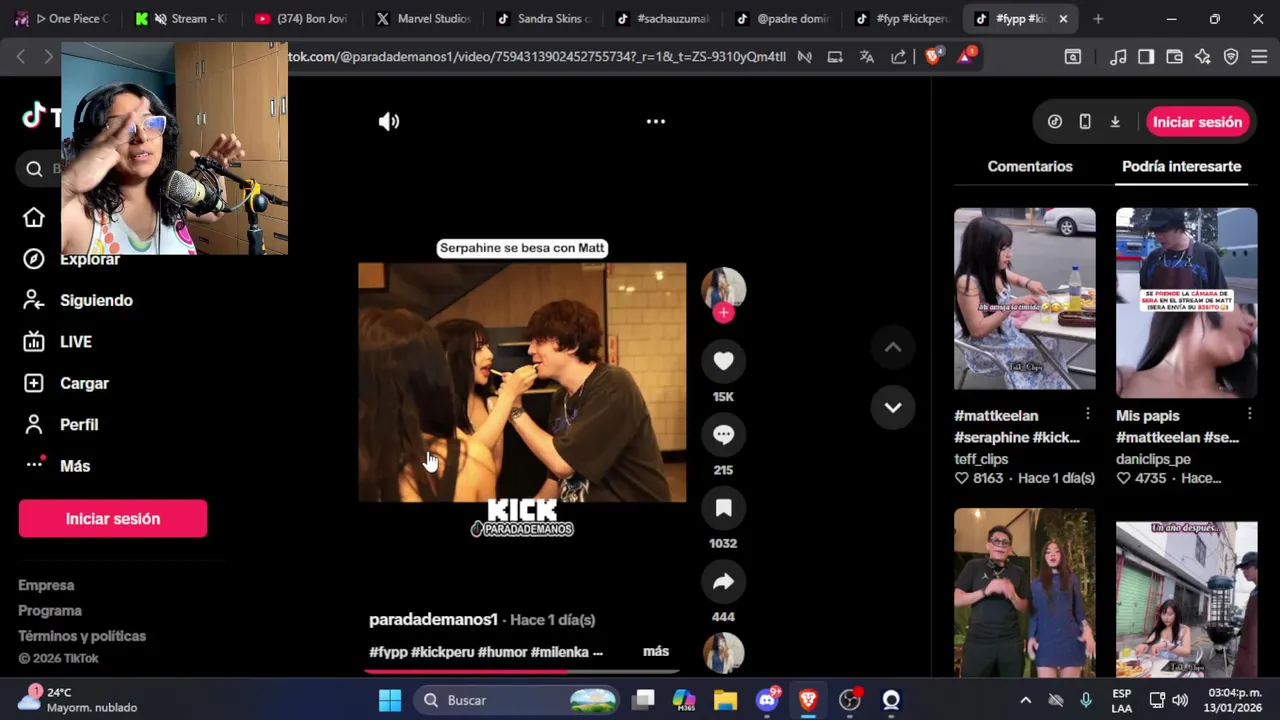Click the teff_clips author name

click(981, 459)
